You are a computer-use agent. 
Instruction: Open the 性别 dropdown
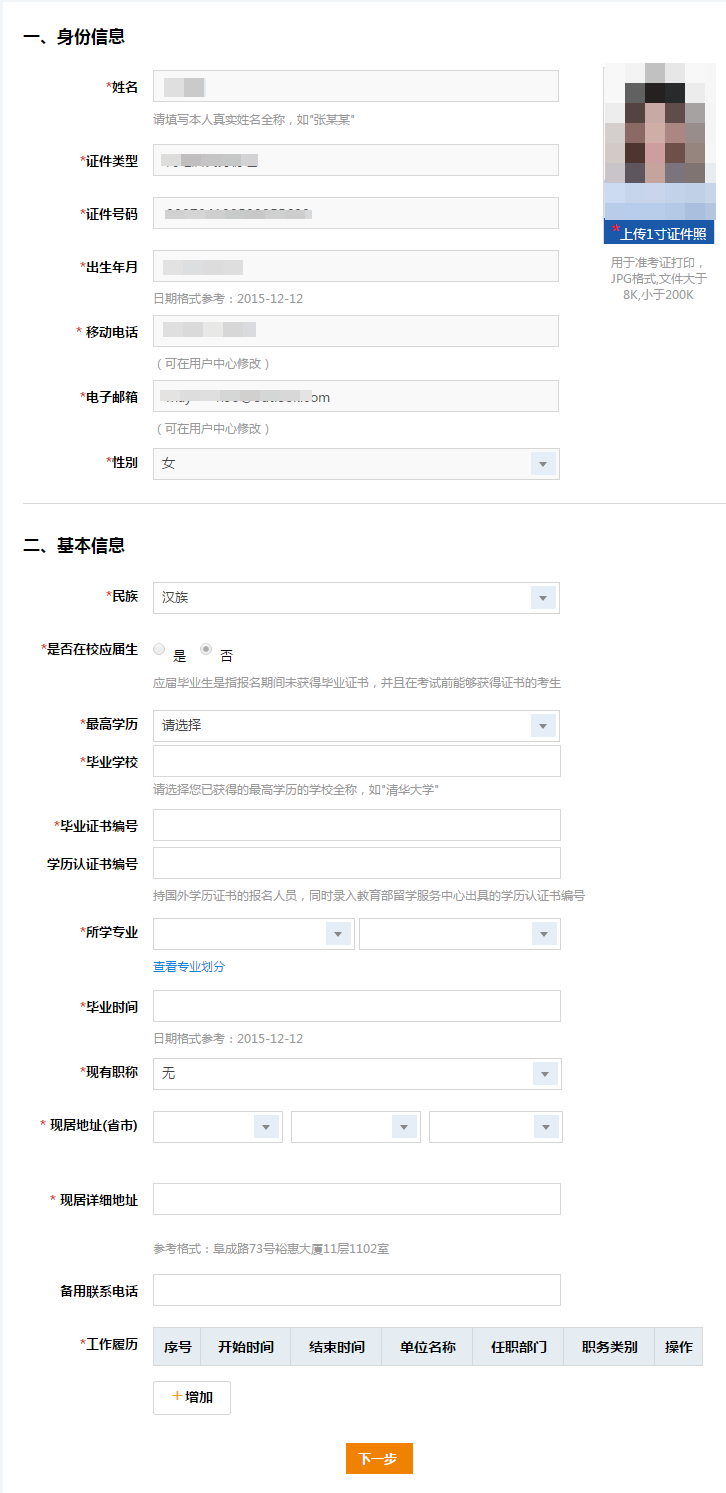(x=356, y=464)
